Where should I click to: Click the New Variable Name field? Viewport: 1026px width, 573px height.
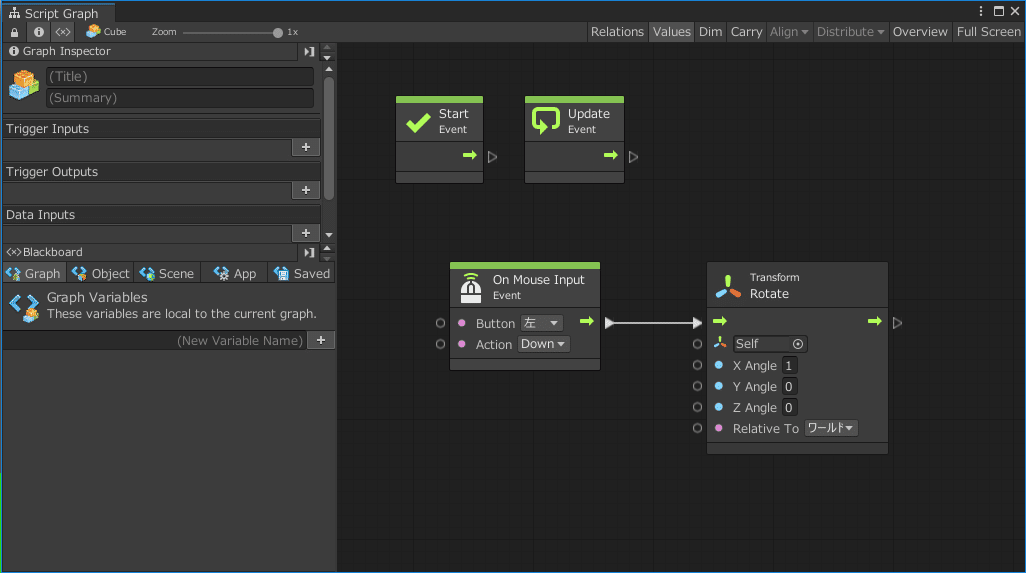click(x=154, y=341)
